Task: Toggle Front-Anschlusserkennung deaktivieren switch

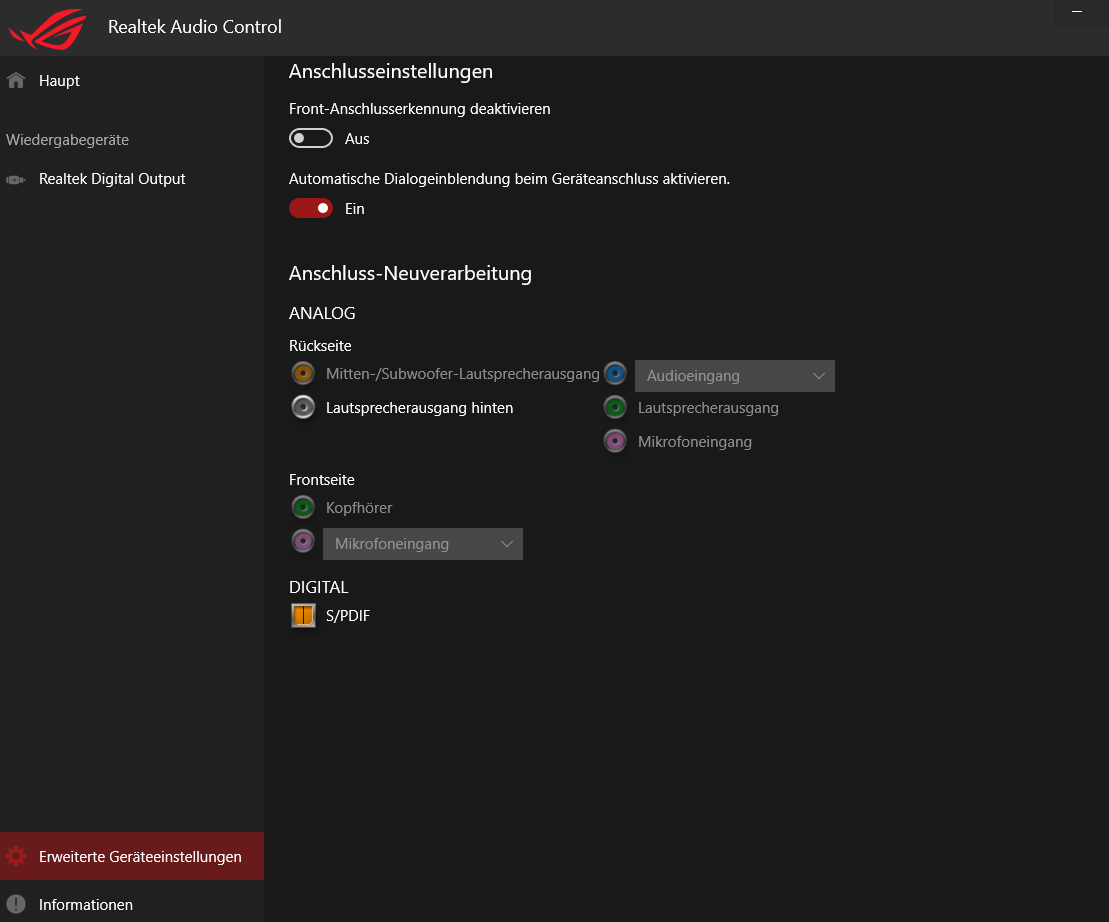Action: coord(310,138)
